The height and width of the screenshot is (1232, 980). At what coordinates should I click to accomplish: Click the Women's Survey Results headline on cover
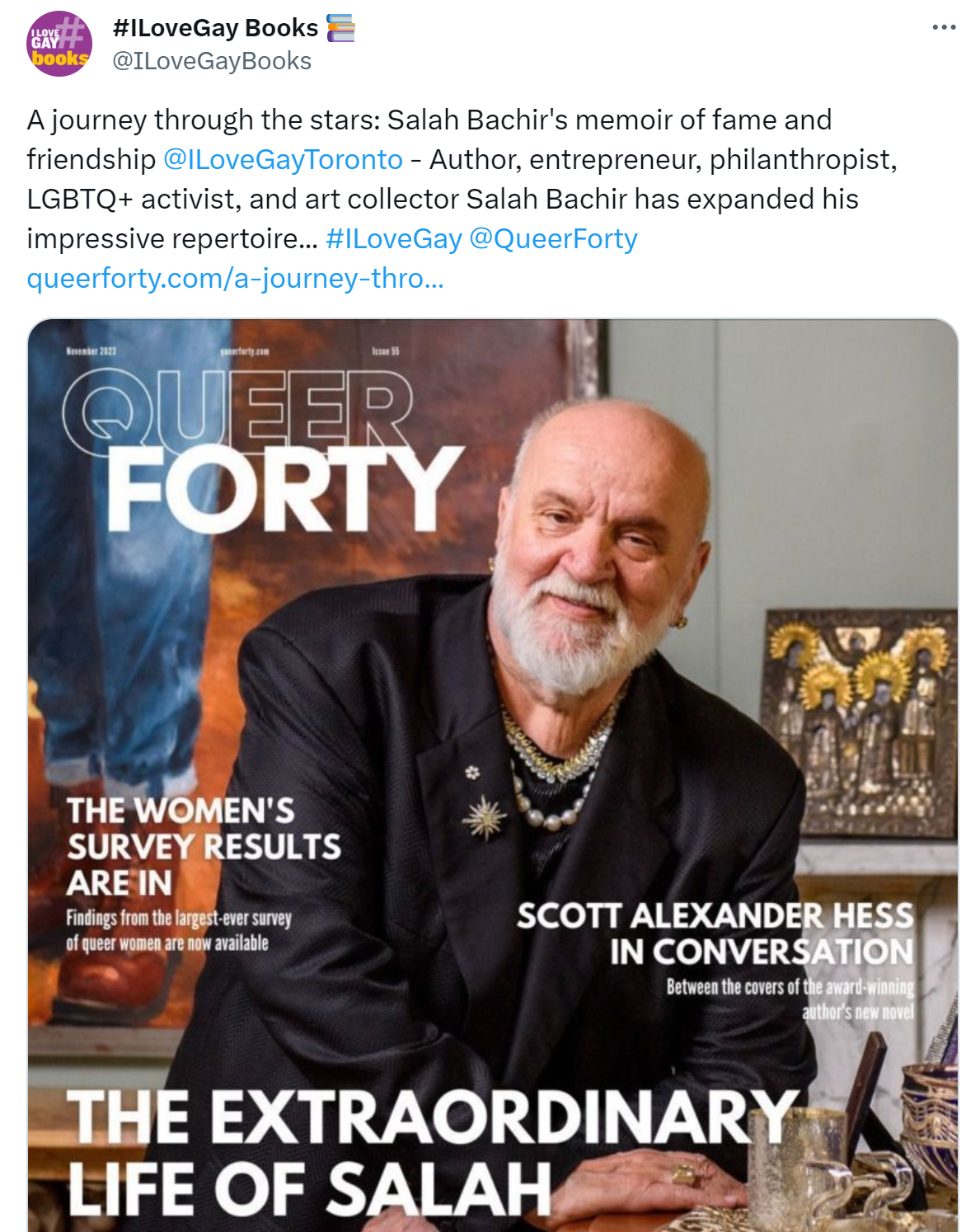pyautogui.click(x=204, y=846)
